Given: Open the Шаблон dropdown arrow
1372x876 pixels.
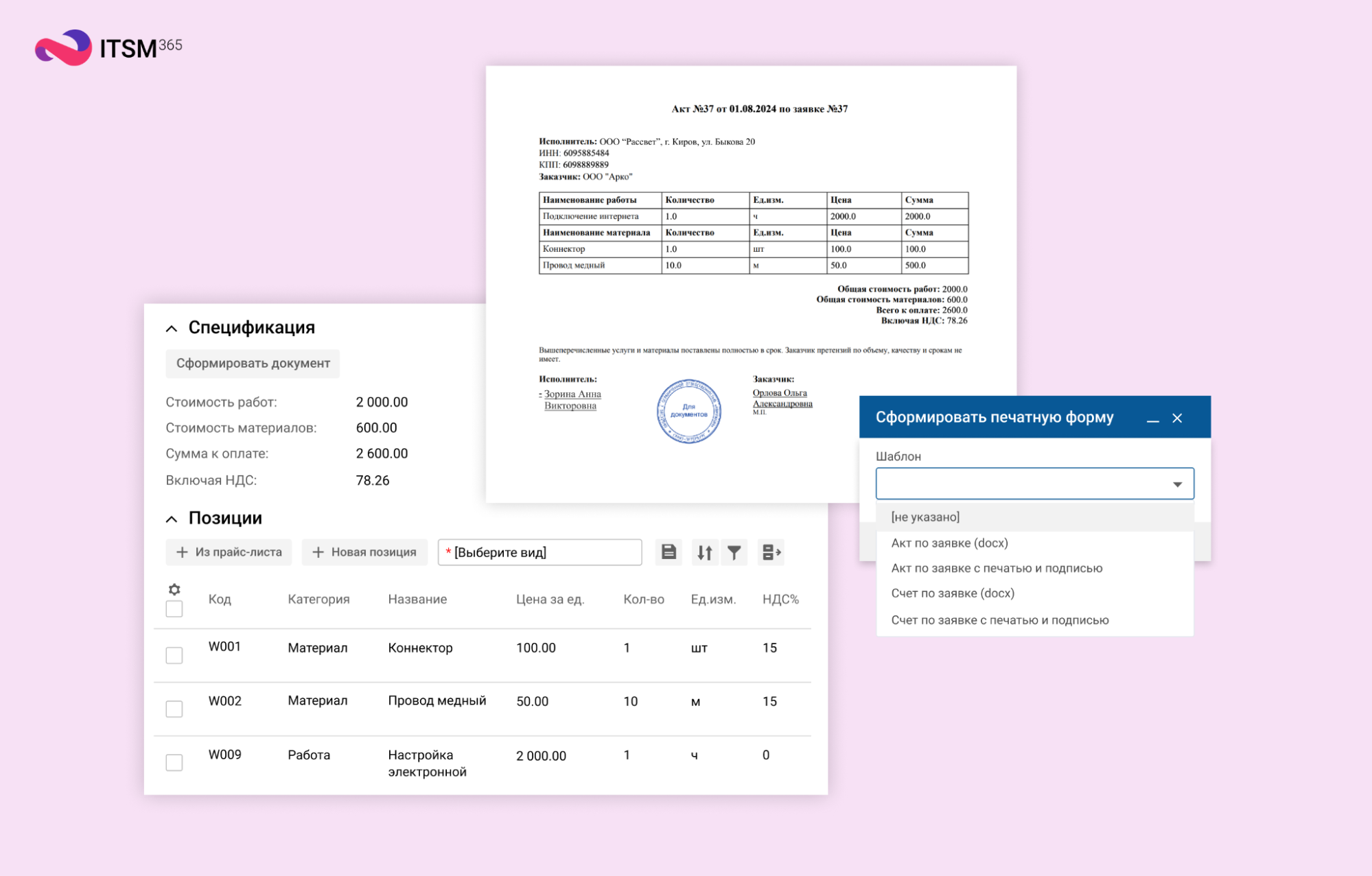Looking at the screenshot, I should [1177, 484].
